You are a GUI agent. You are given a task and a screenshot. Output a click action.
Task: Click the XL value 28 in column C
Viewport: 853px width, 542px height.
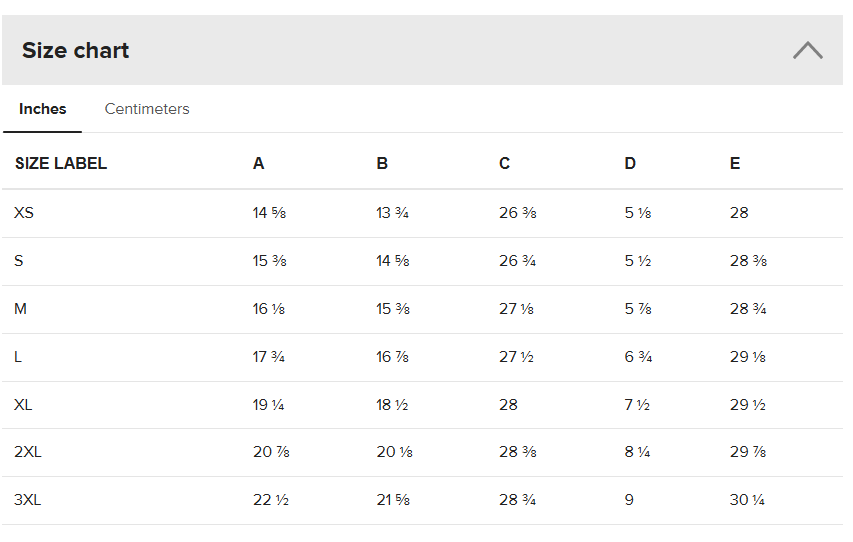pos(508,405)
